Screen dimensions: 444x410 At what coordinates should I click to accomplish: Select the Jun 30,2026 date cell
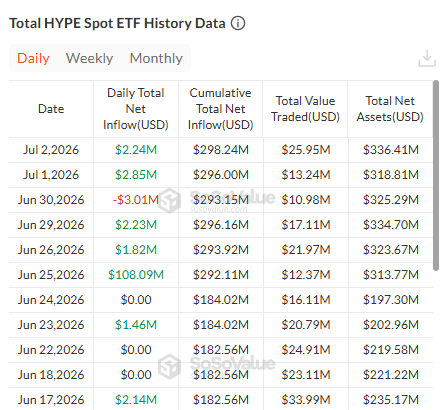pos(51,200)
